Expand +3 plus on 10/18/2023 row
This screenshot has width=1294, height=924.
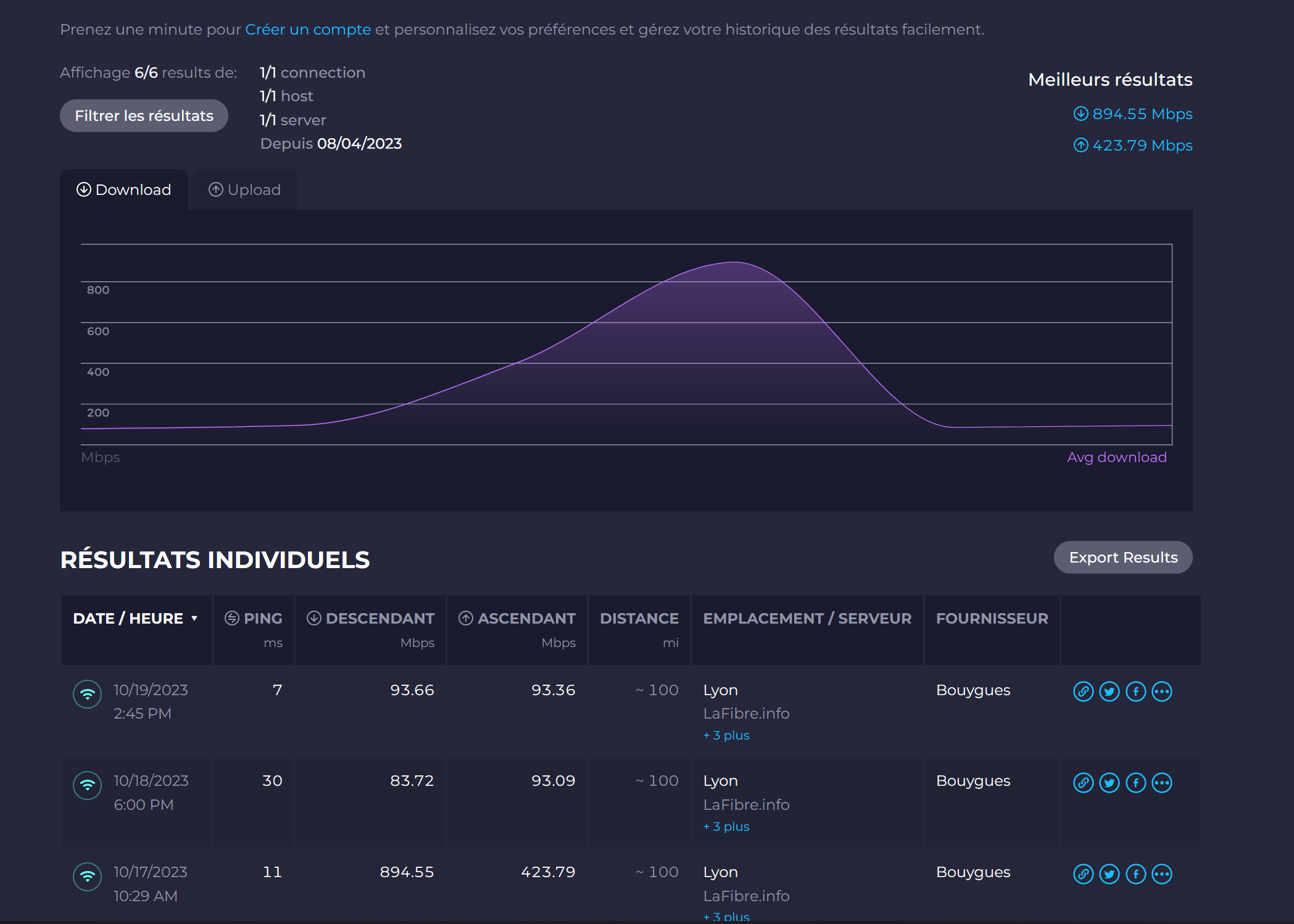pos(726,827)
